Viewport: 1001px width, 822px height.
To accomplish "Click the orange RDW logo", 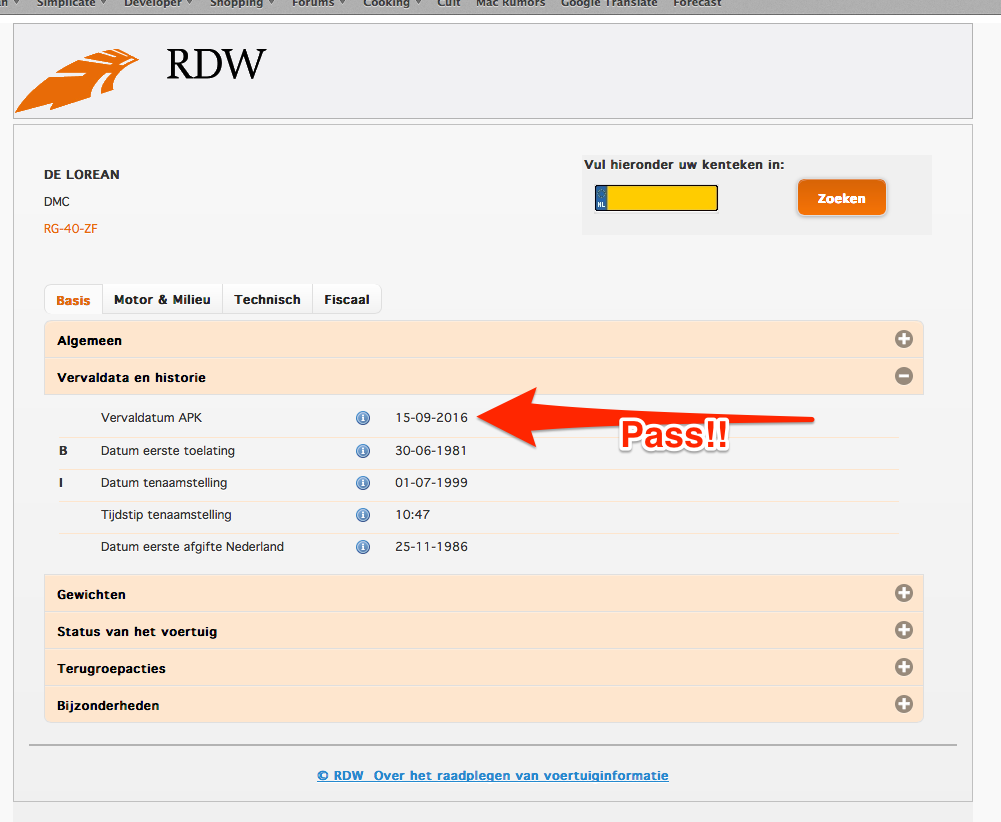I will 77,80.
